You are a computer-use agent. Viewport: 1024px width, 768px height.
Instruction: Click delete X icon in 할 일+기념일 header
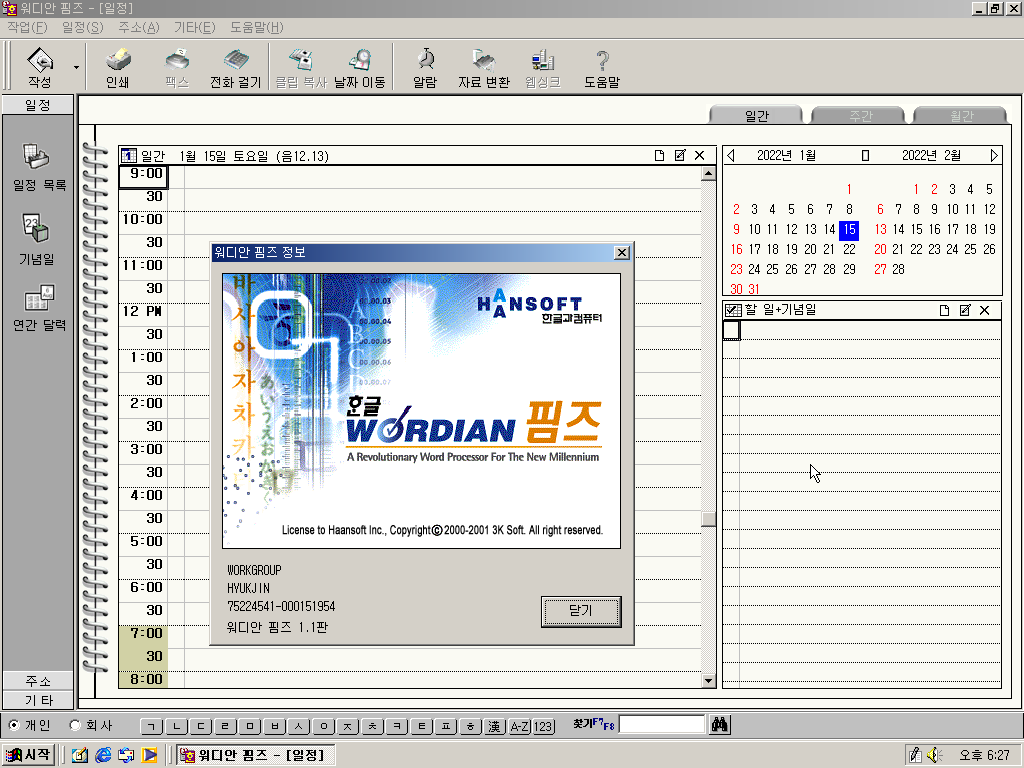click(x=985, y=310)
